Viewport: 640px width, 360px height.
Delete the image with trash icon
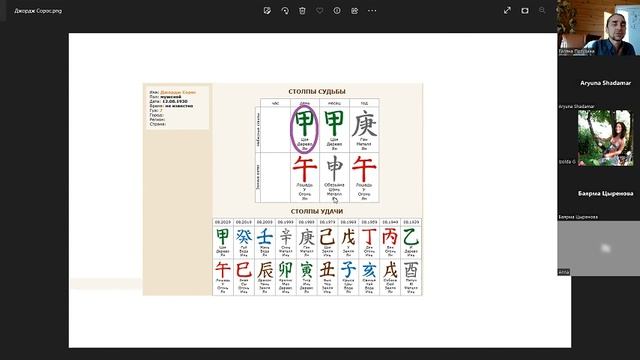coord(302,11)
